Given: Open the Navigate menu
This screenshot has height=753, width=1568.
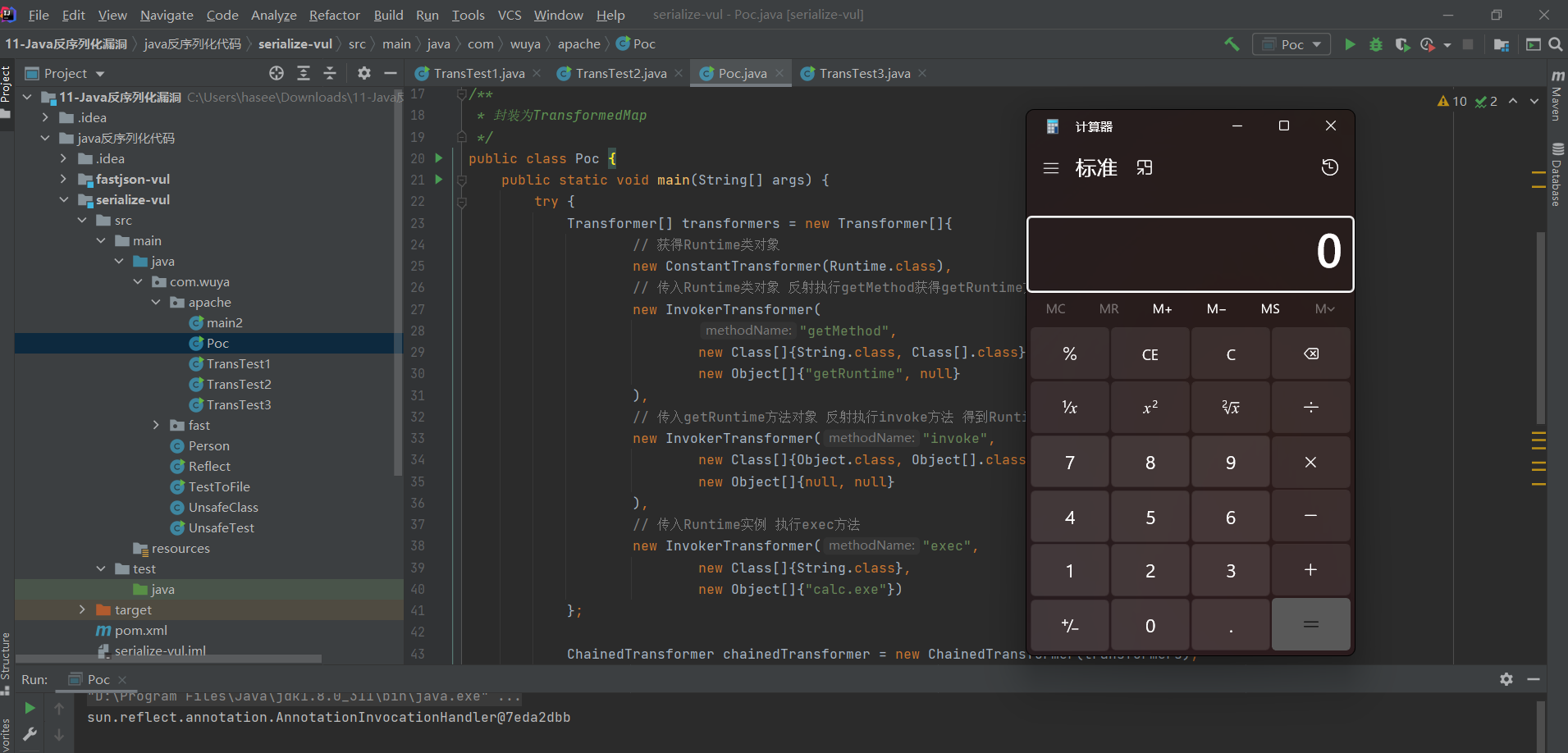Looking at the screenshot, I should click(167, 15).
